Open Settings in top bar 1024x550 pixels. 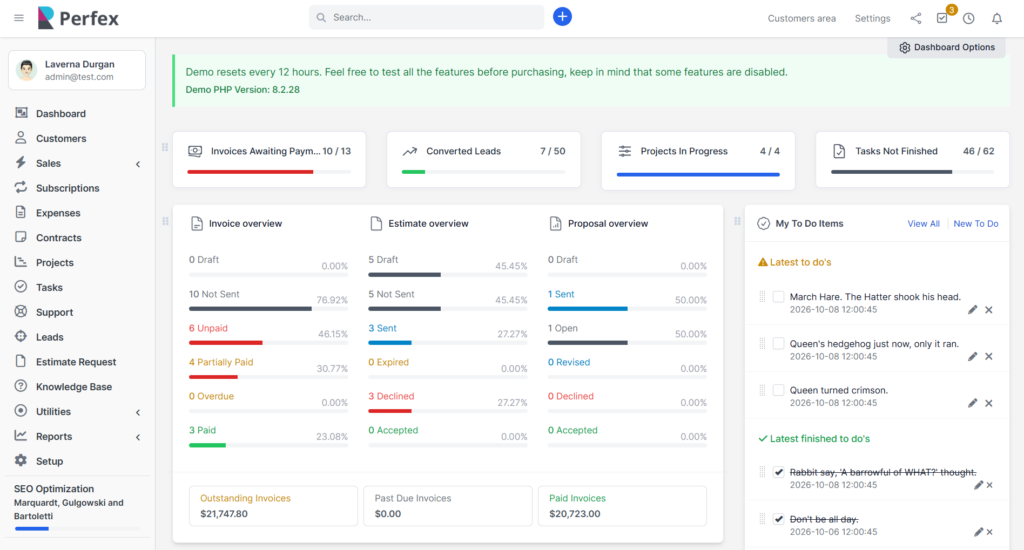click(x=872, y=18)
